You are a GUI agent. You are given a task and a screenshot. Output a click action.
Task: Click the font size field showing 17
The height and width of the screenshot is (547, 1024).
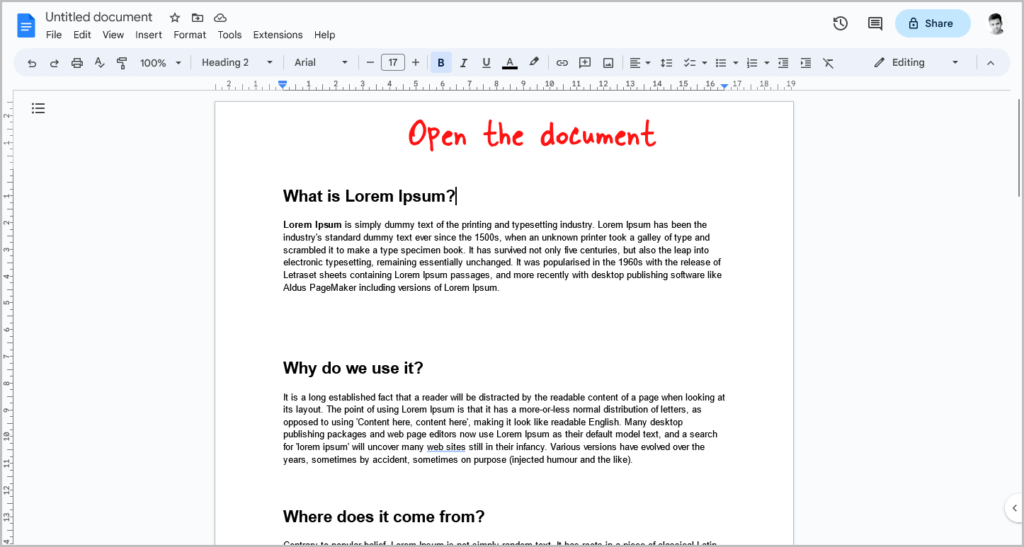pos(392,63)
